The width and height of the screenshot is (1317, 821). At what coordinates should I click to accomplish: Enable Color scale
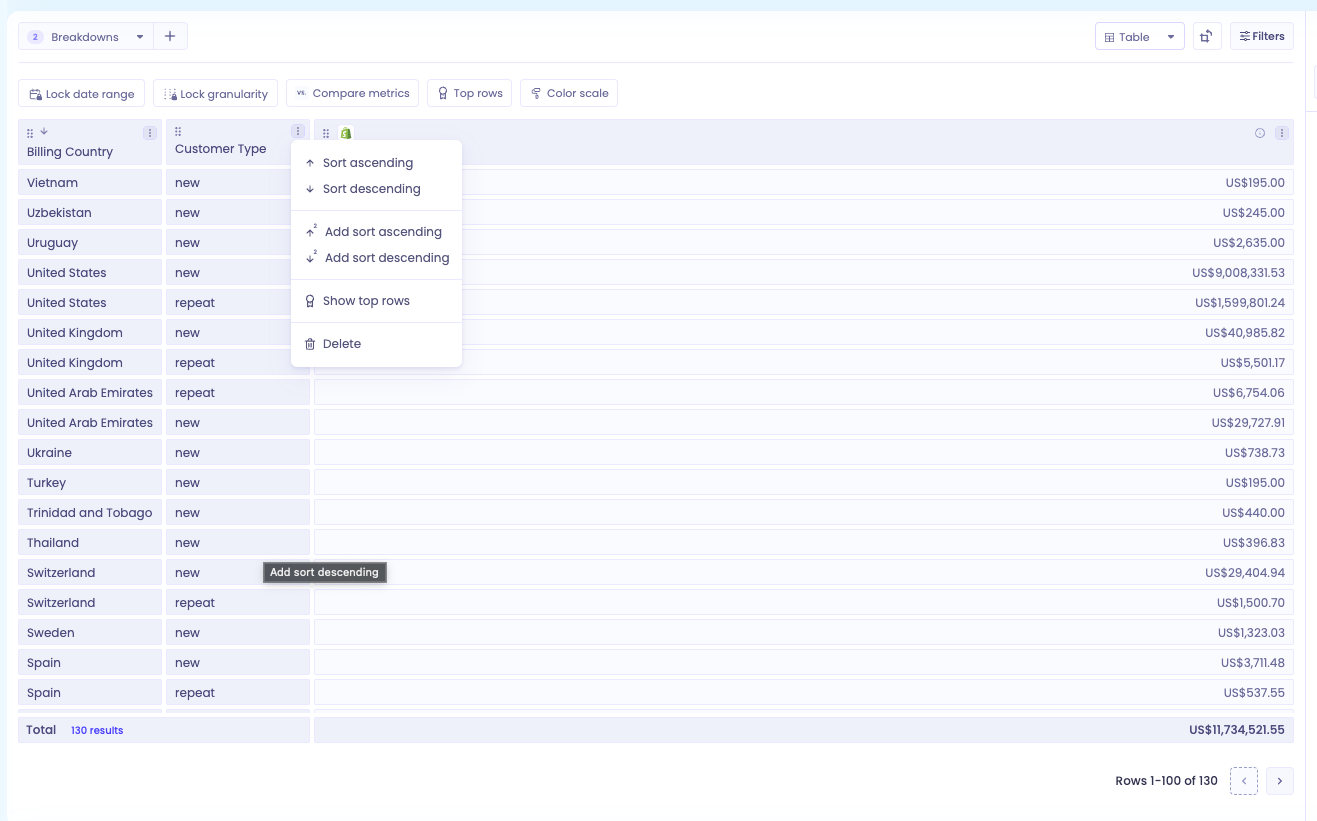[x=569, y=93]
